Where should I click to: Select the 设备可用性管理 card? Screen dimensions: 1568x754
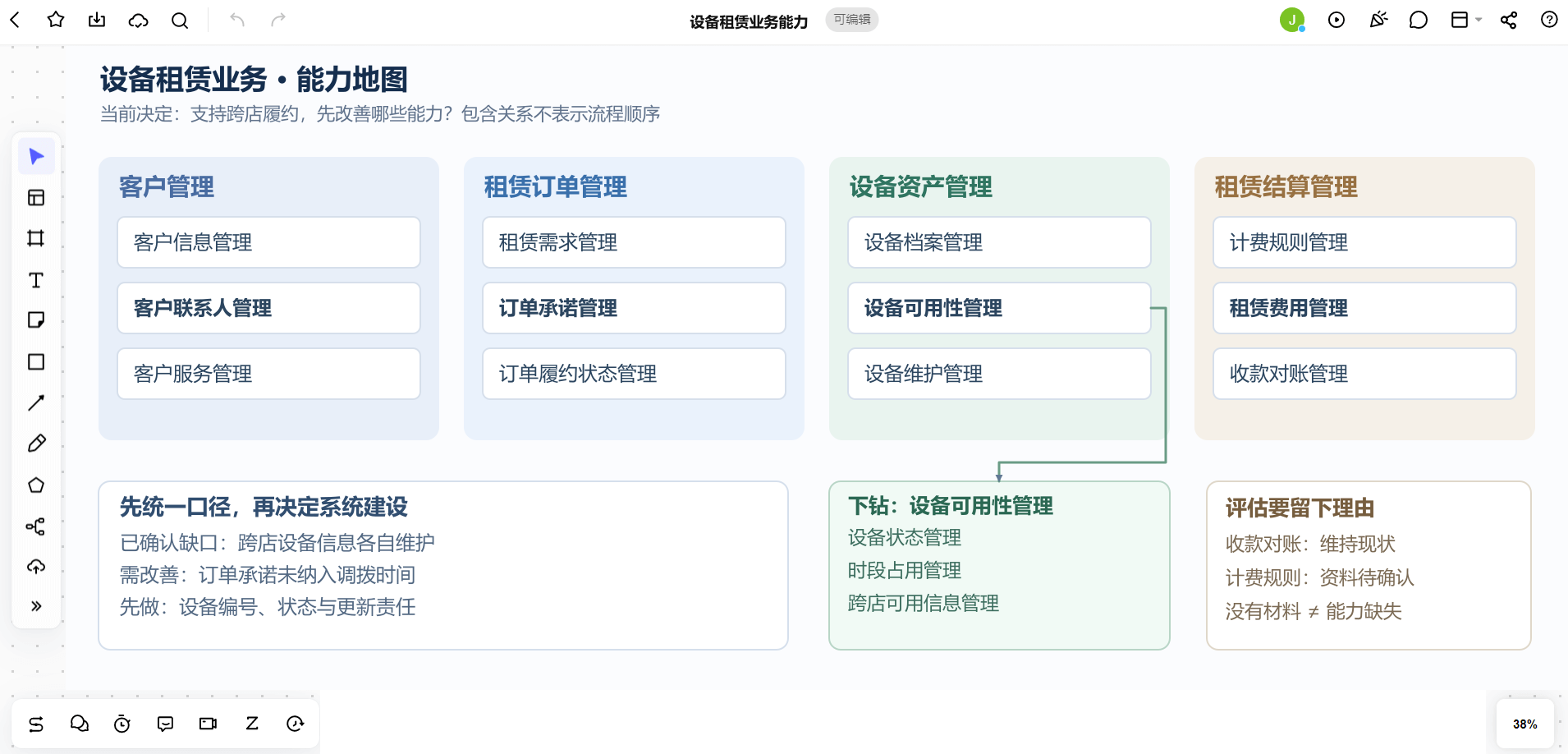pyautogui.click(x=999, y=308)
